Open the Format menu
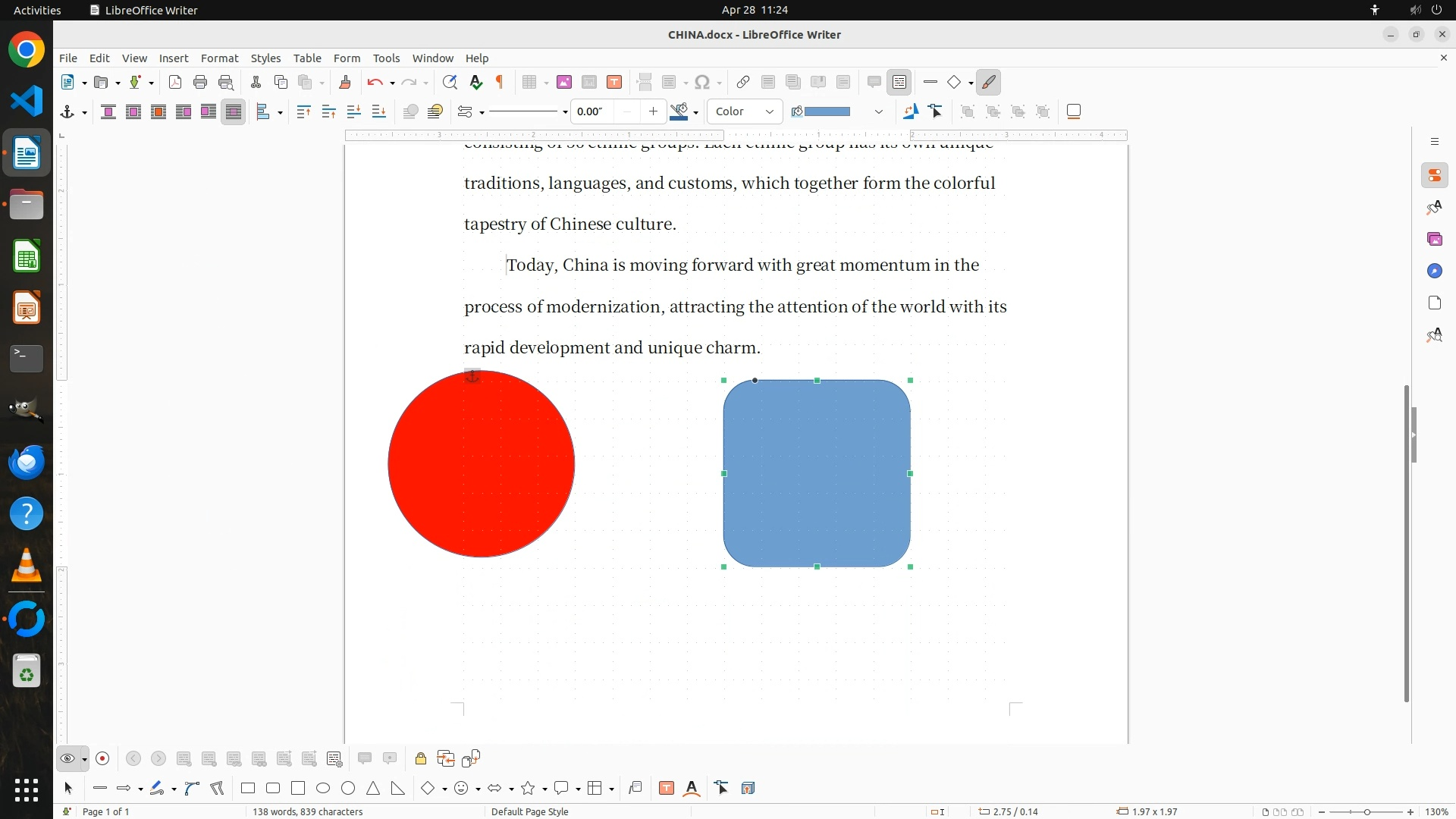Viewport: 1456px width, 819px height. 219,58
